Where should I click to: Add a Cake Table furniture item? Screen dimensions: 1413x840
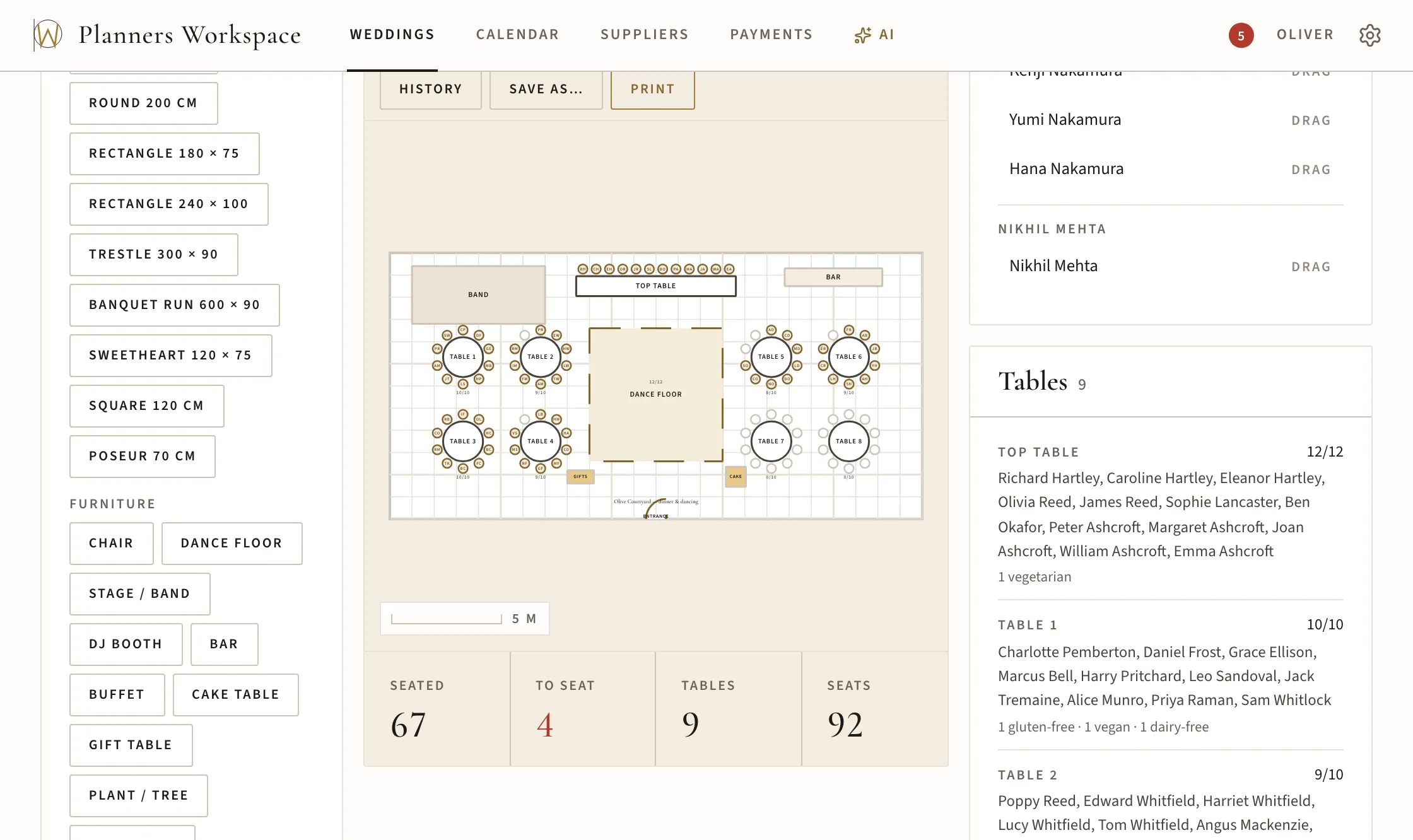click(236, 695)
